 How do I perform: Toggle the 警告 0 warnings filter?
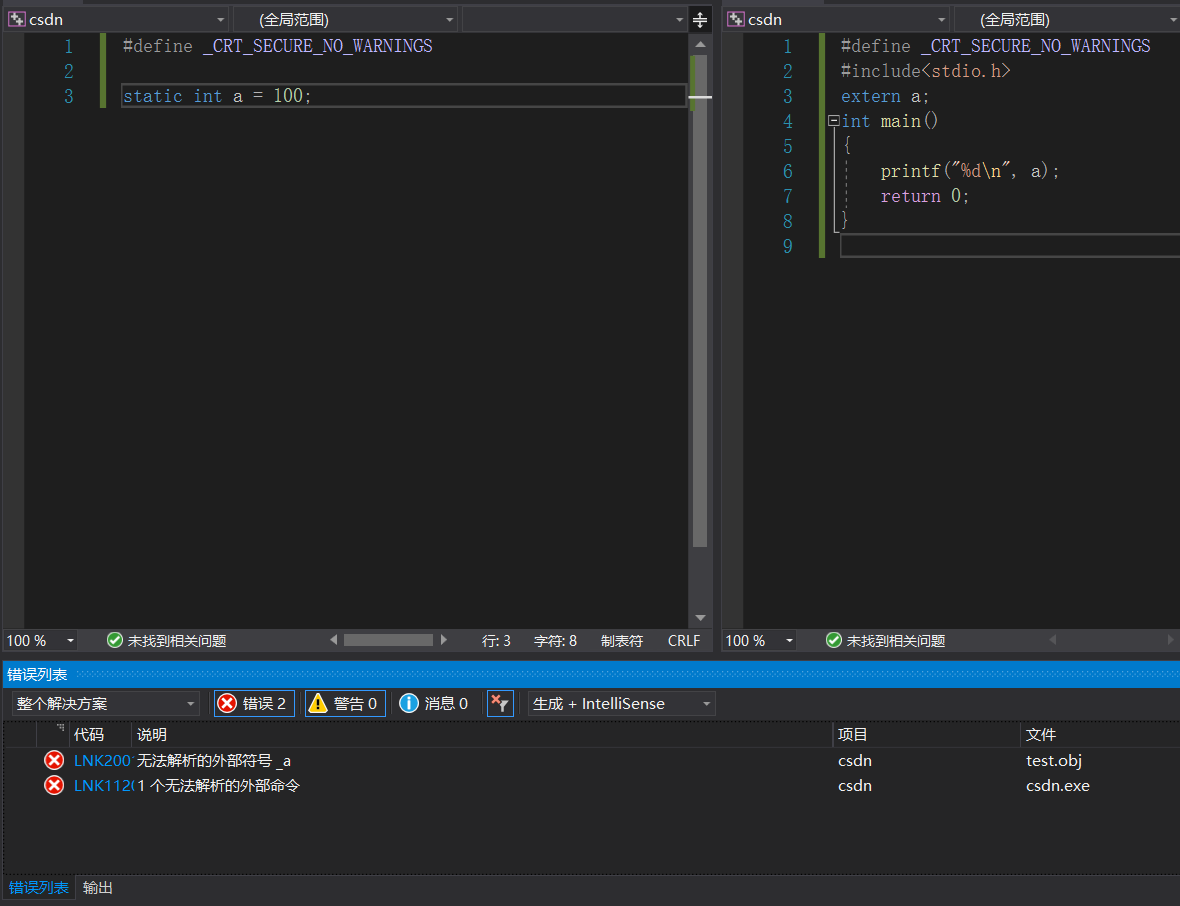coord(345,704)
